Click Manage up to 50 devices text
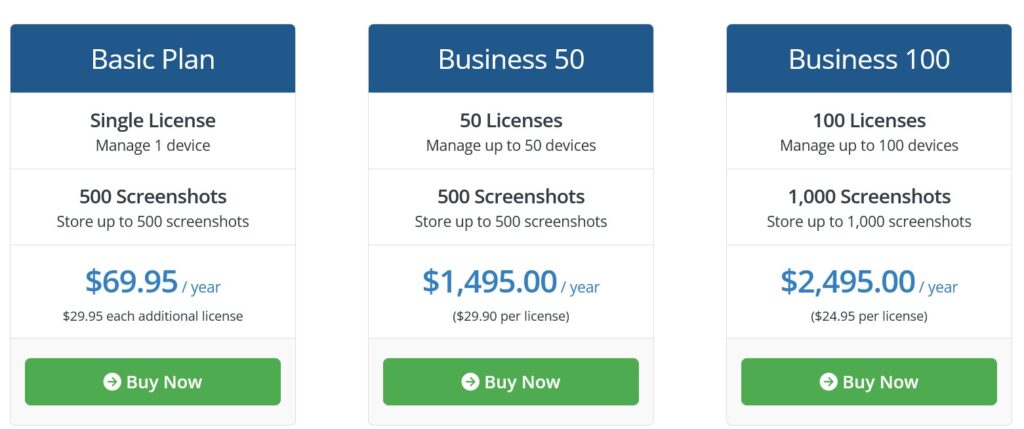 pyautogui.click(x=511, y=146)
